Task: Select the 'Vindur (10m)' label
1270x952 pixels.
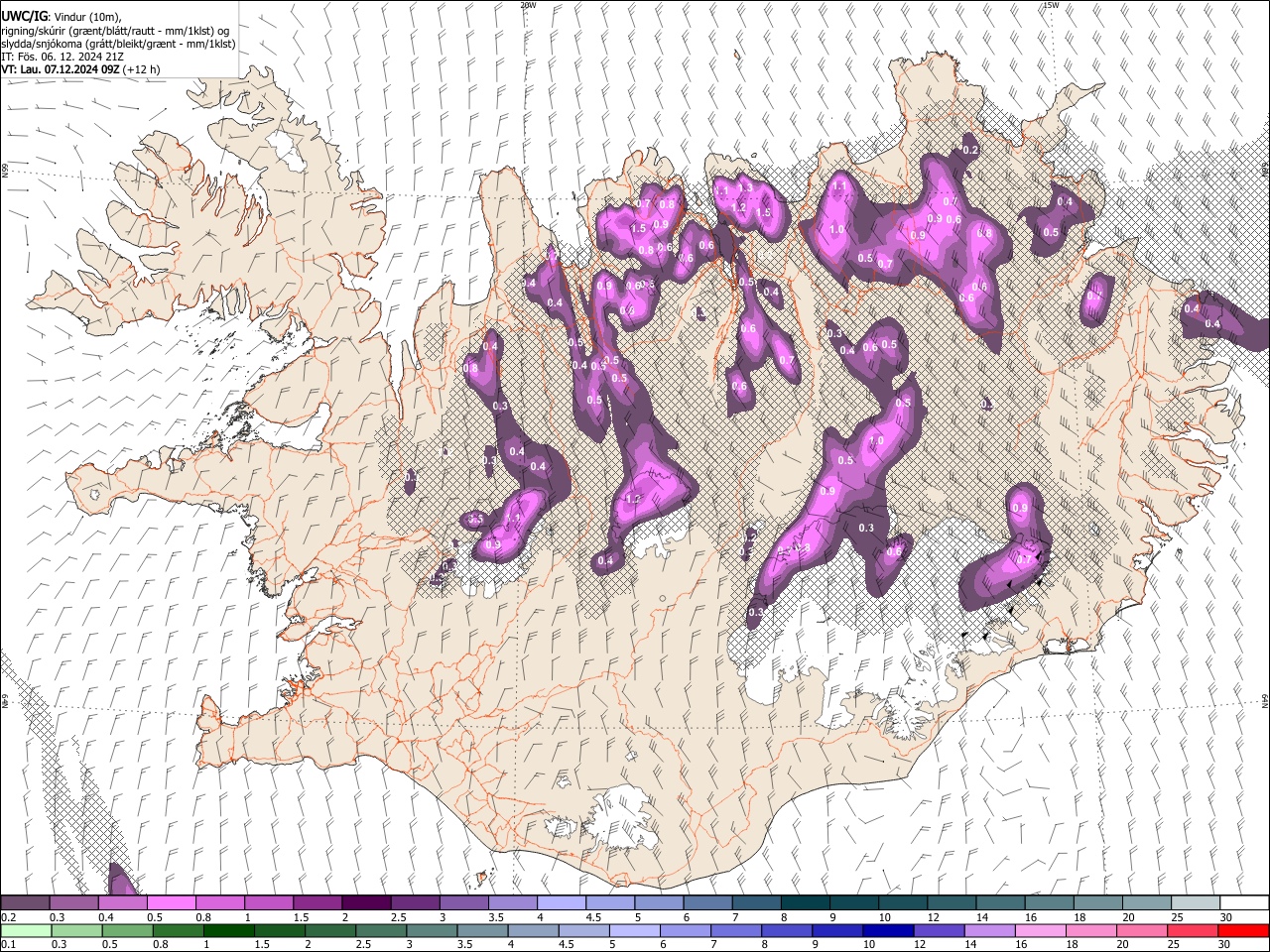Action: [85, 17]
